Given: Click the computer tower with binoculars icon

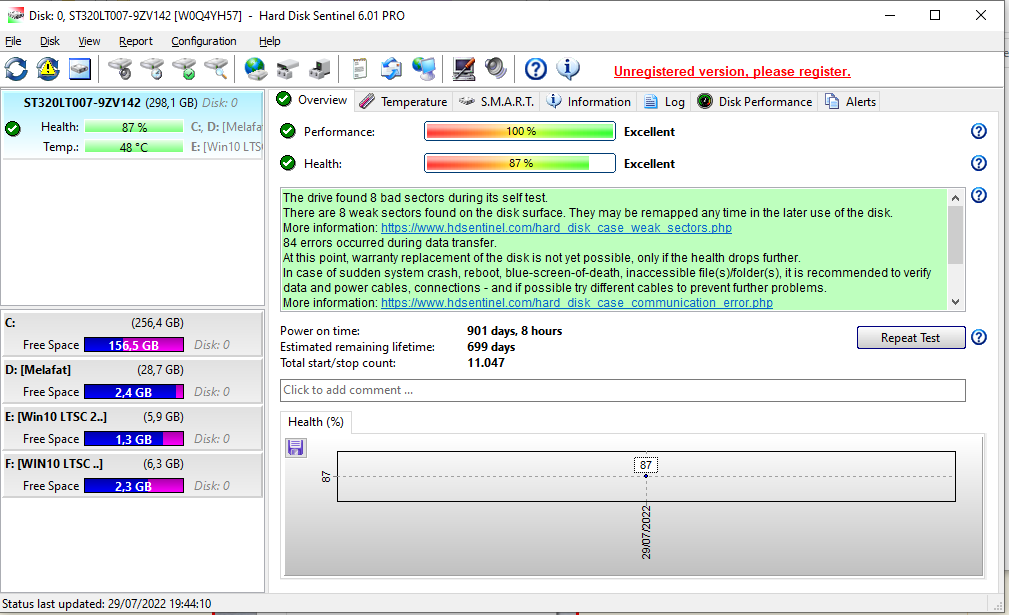Looking at the screenshot, I should coord(320,69).
